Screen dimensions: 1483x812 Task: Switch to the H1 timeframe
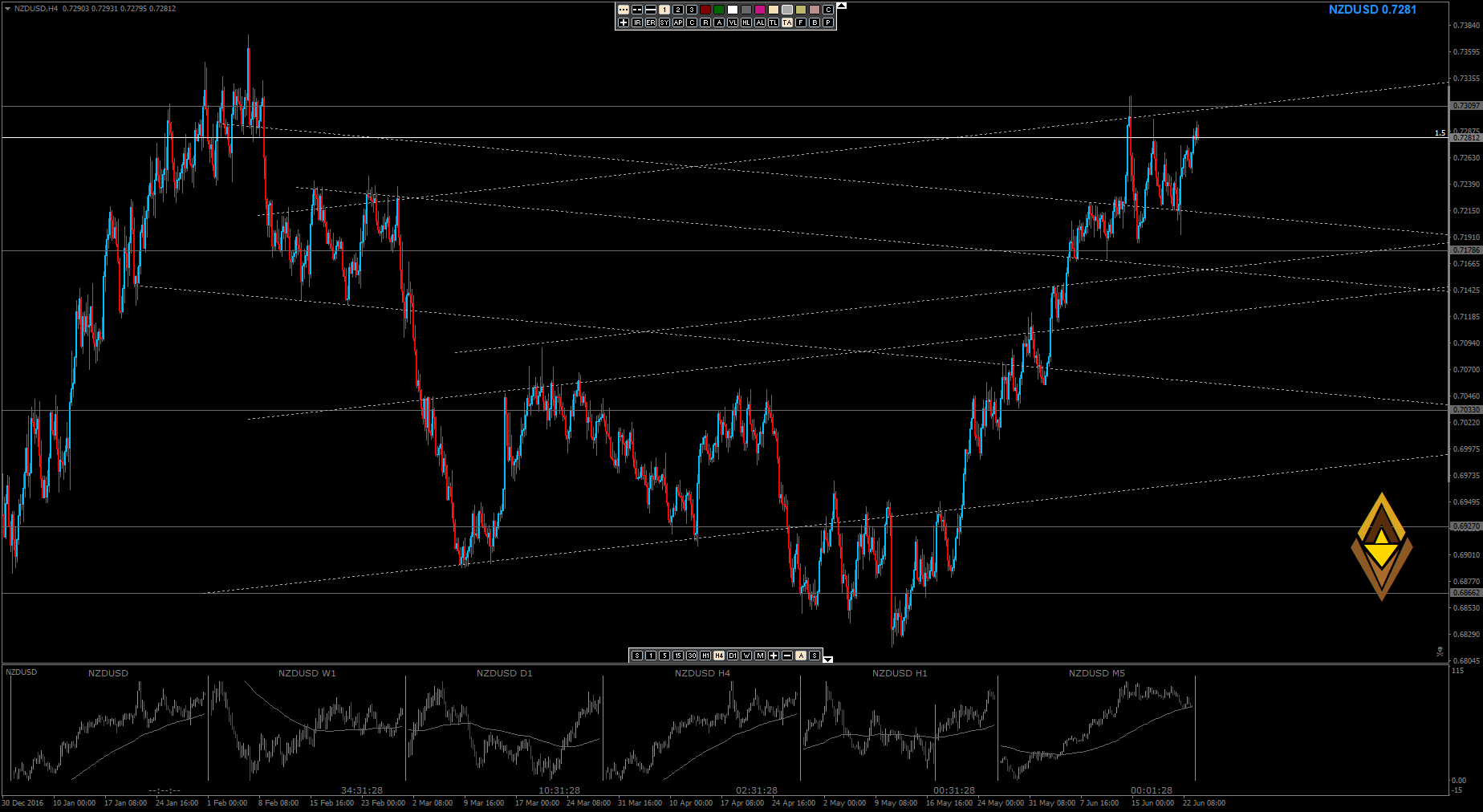705,656
